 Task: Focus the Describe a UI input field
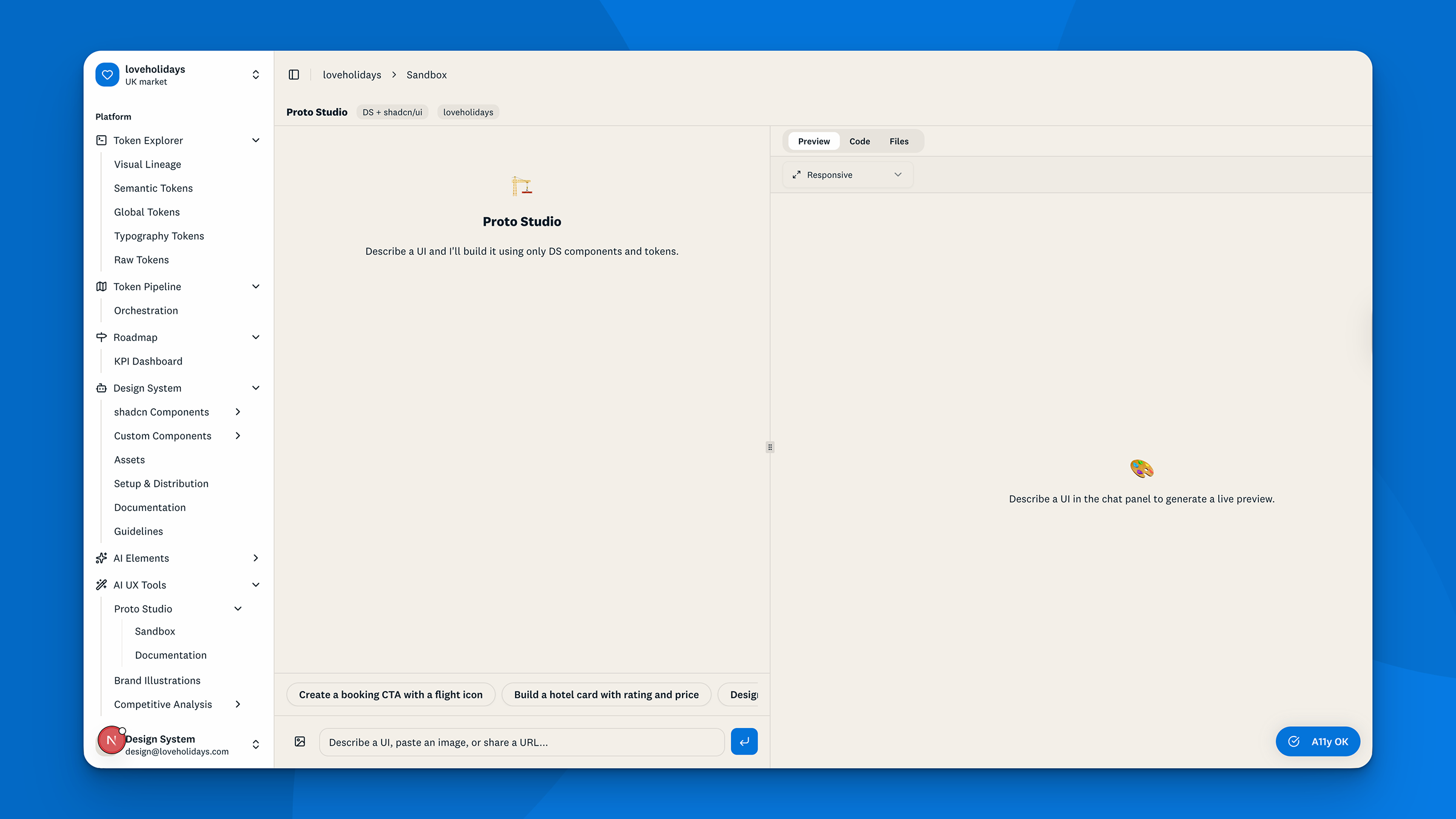[522, 742]
